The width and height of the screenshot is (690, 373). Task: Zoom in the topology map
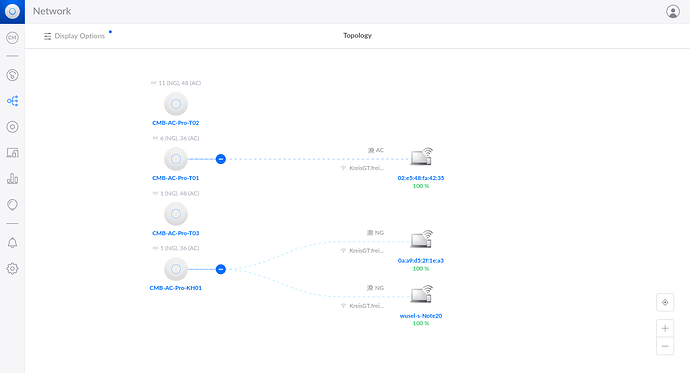pyautogui.click(x=665, y=329)
